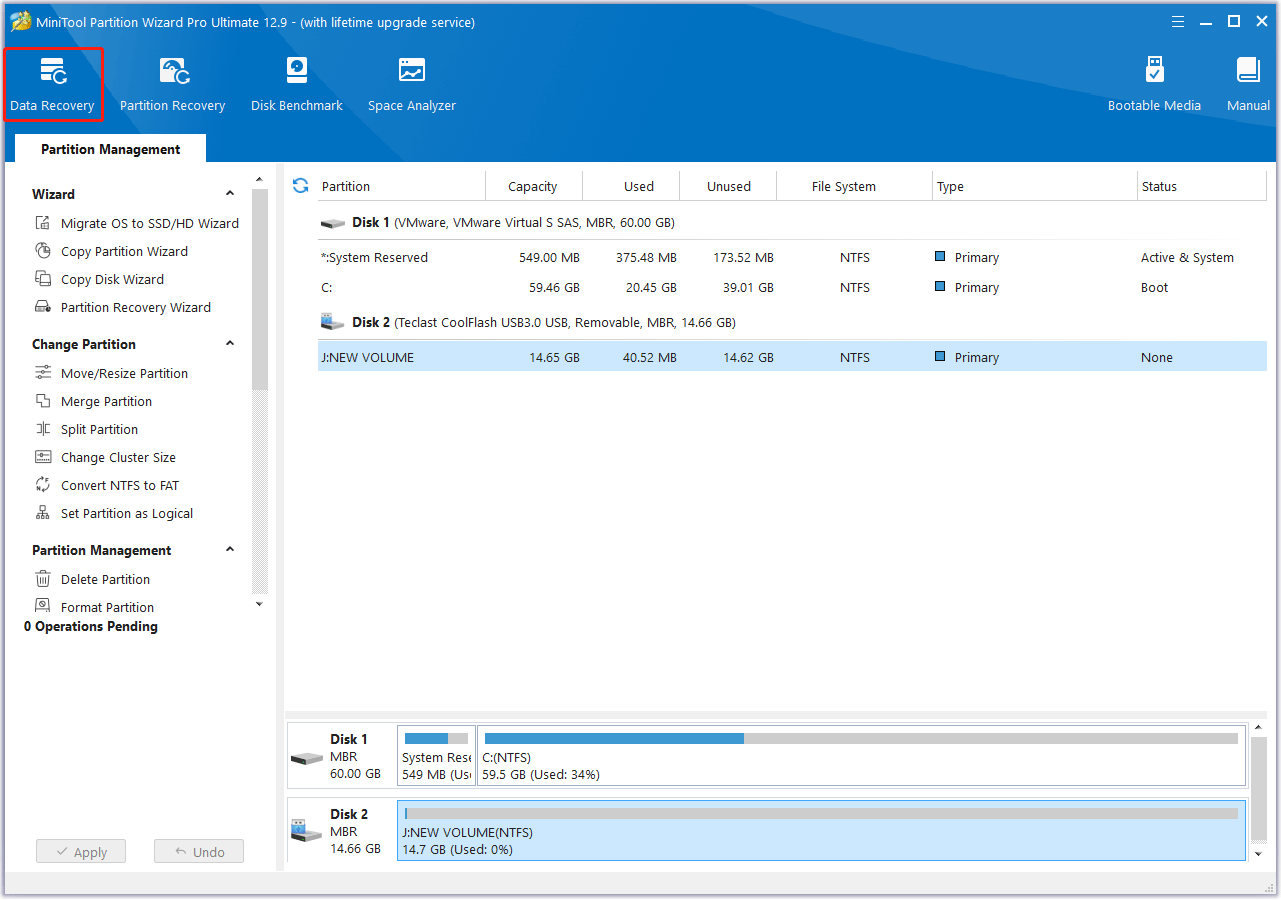Open the Partition Recovery Wizard in the sidebar
This screenshot has height=900, width=1281.
[123, 307]
